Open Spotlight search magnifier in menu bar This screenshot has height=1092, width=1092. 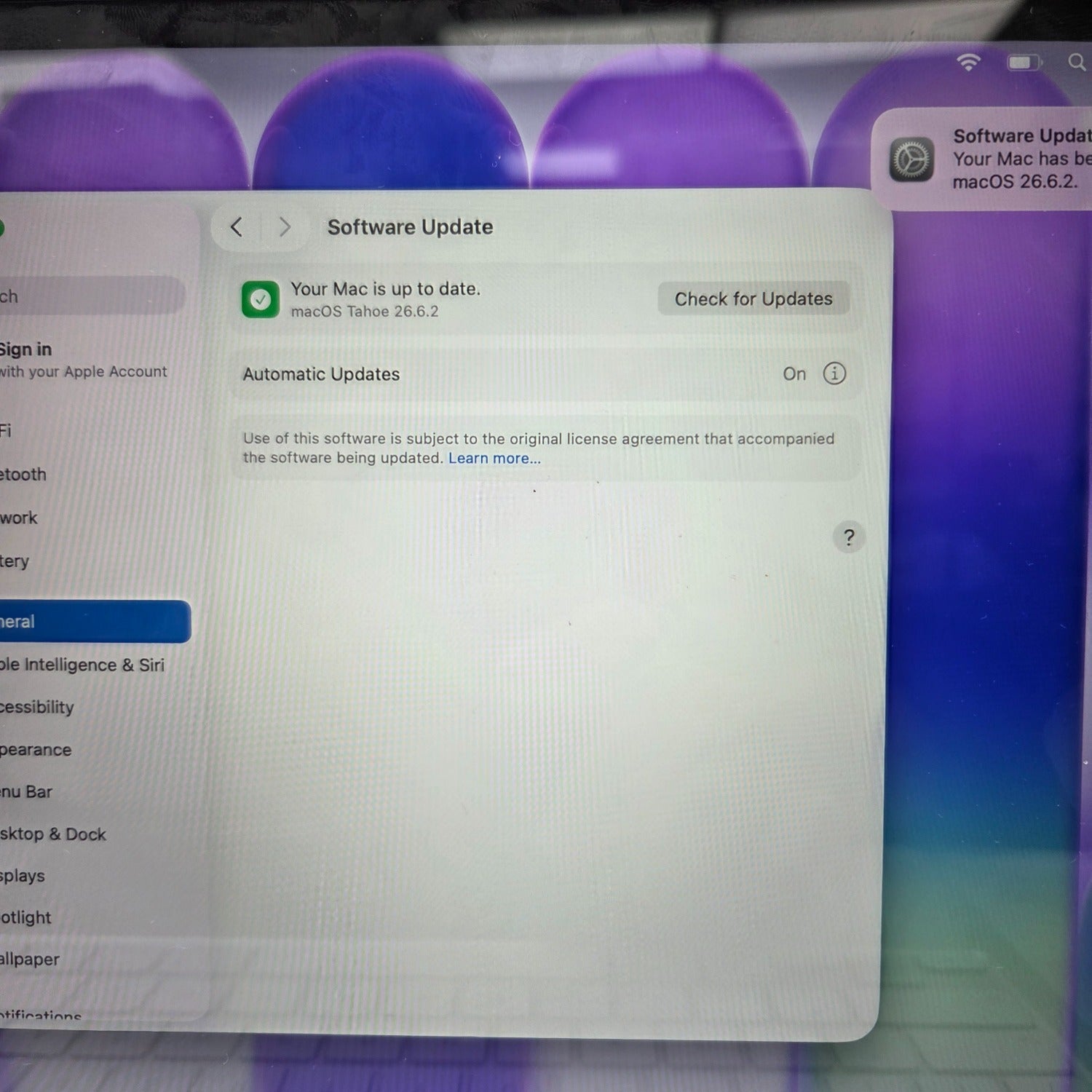pyautogui.click(x=1077, y=63)
